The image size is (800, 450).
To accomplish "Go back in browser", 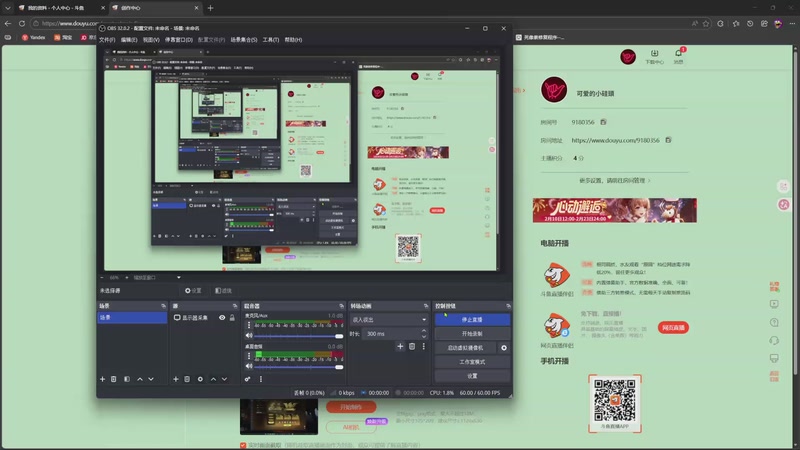I will (8, 23).
